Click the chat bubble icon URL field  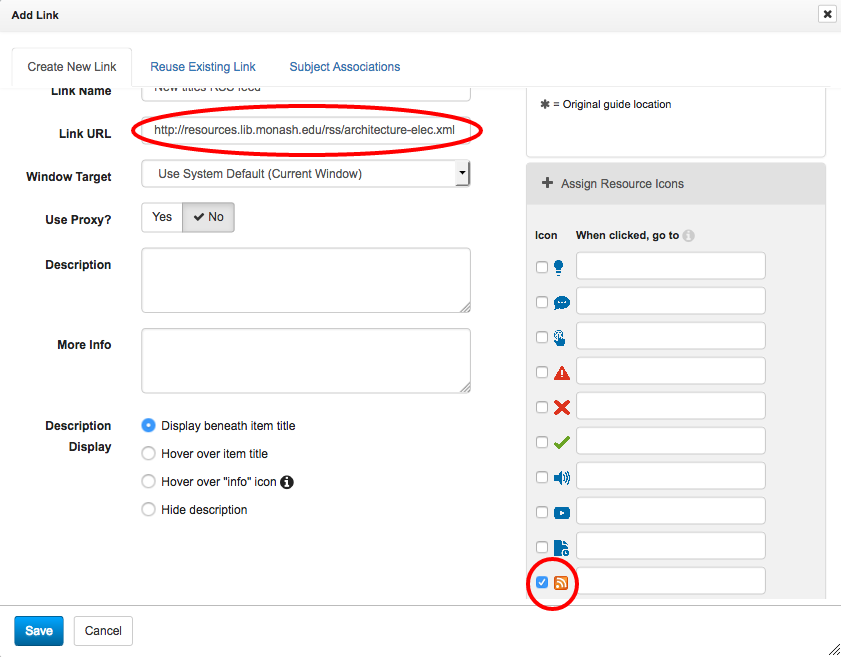pos(670,300)
